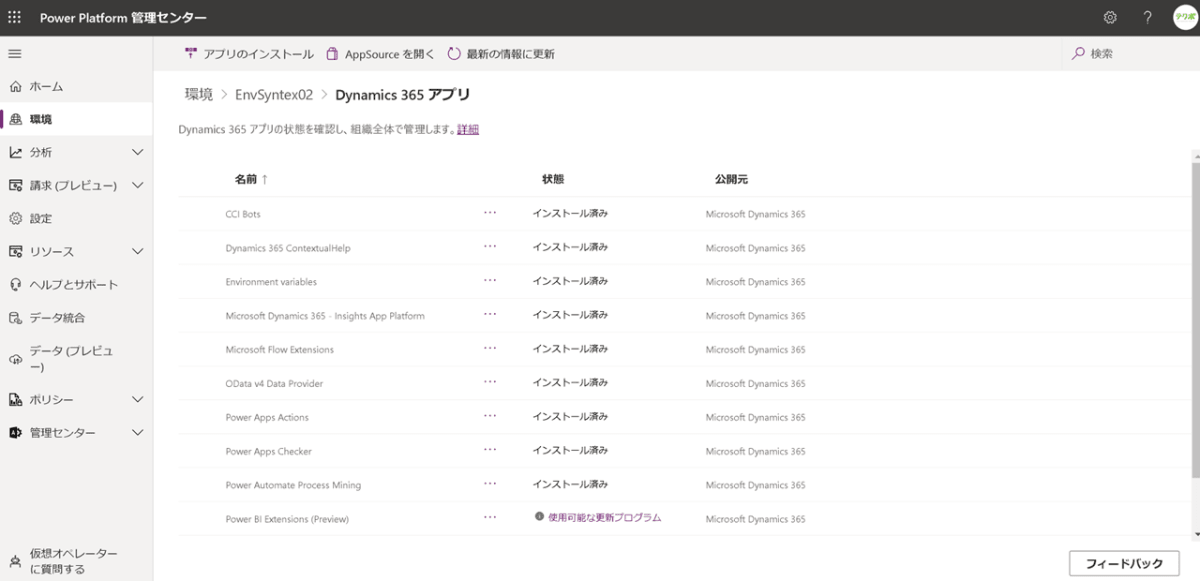Expand the 管理センター chevron
Image resolution: width=1200 pixels, height=581 pixels.
[x=138, y=432]
